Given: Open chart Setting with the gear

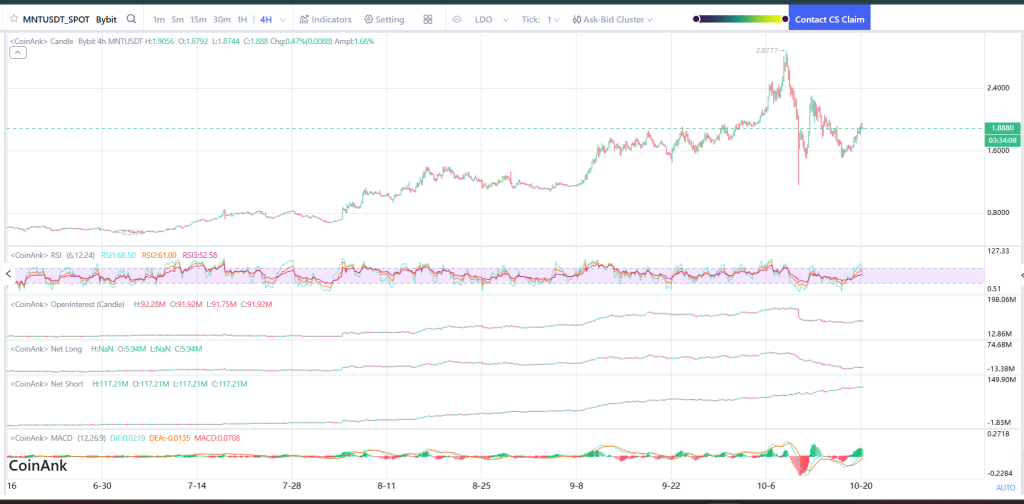Looking at the screenshot, I should pos(384,19).
